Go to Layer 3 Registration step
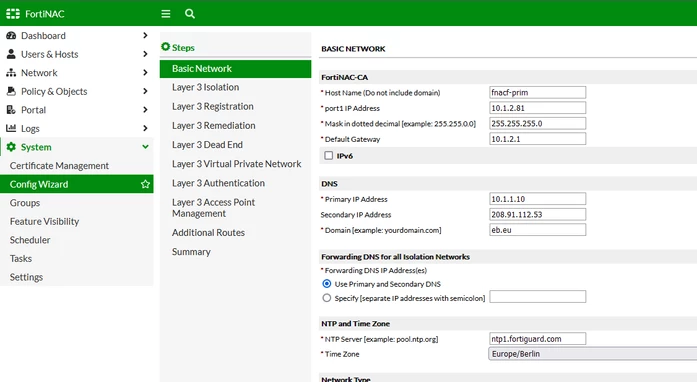This screenshot has width=697, height=382. [212, 106]
